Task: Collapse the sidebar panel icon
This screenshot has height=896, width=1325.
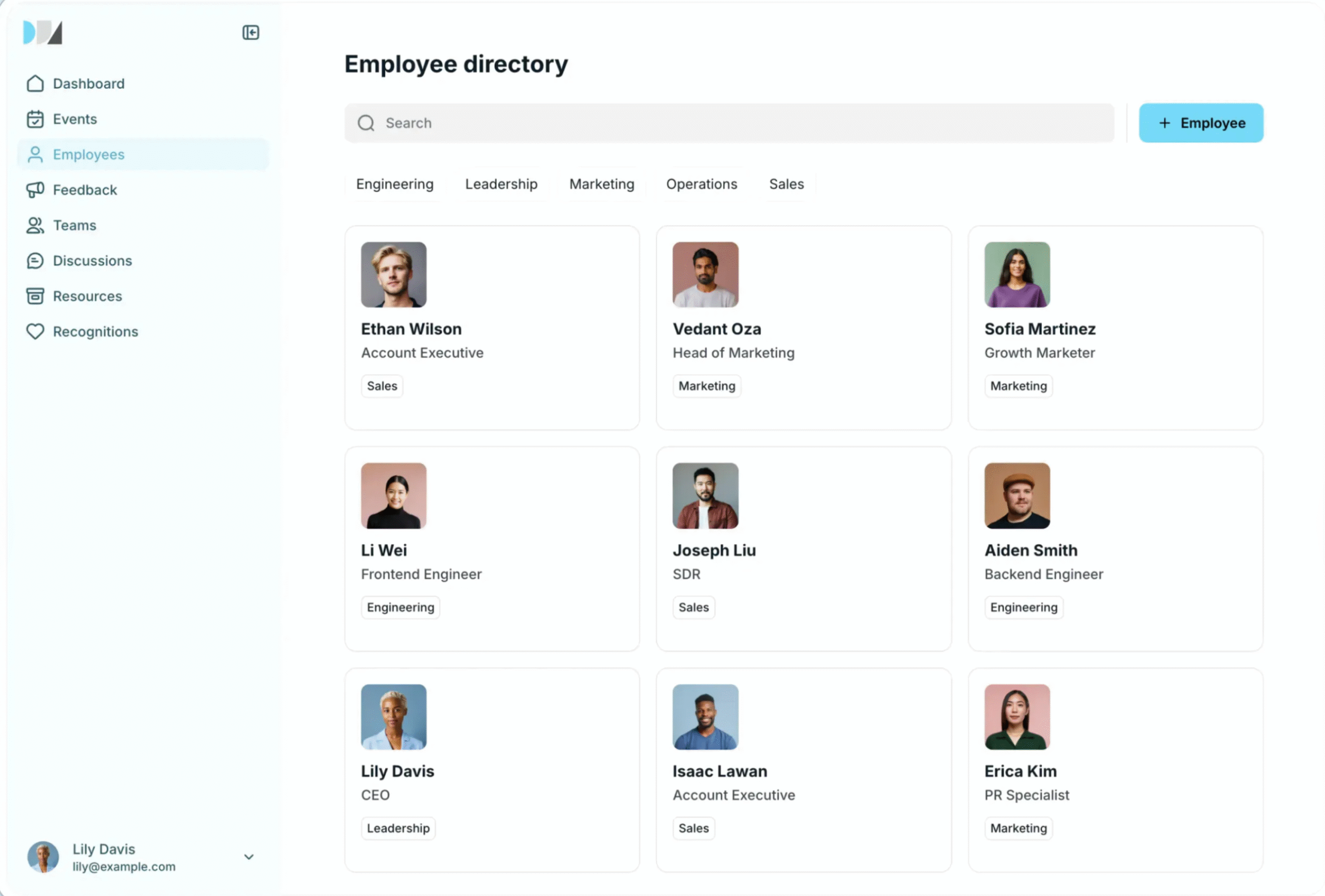Action: (251, 33)
